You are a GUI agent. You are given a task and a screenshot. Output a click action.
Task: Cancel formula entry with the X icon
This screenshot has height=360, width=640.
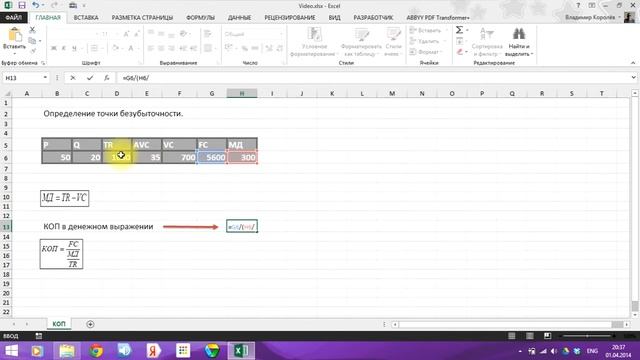[x=73, y=78]
